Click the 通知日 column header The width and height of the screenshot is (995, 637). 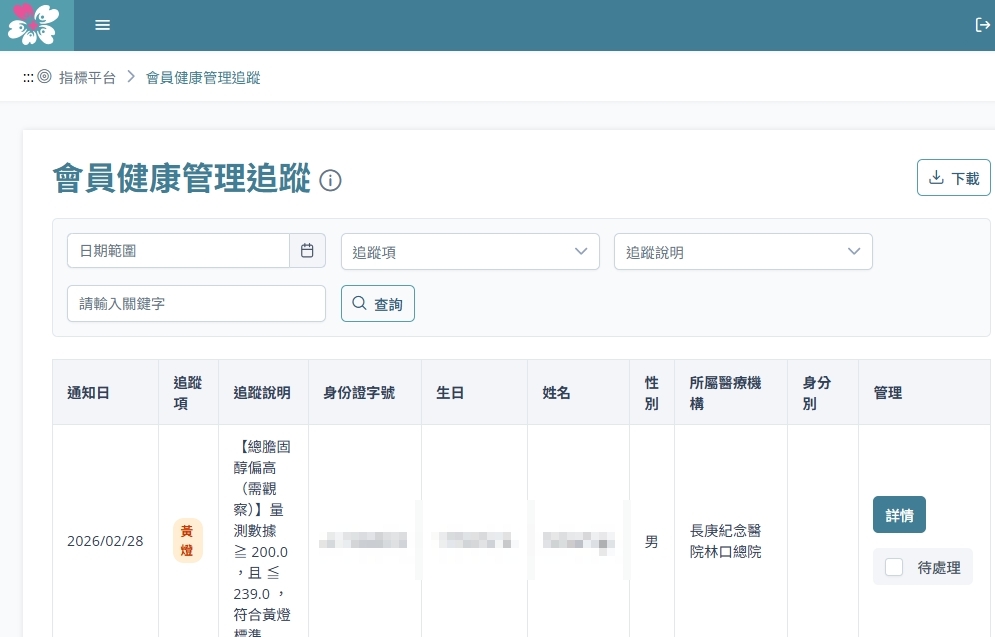click(88, 393)
